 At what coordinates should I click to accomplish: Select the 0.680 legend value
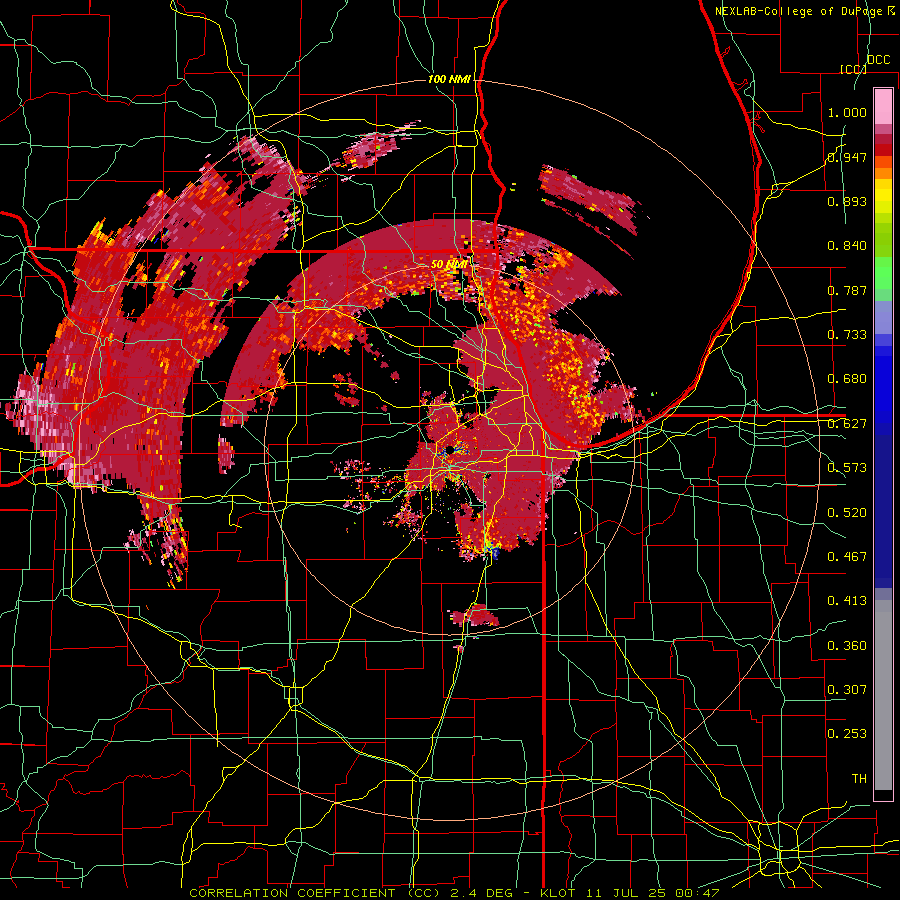[x=847, y=379]
